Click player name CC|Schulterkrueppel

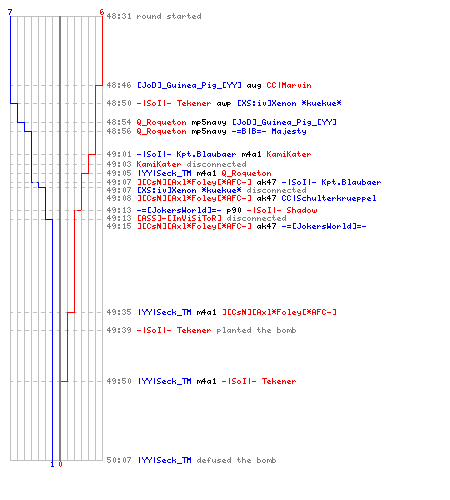pos(329,198)
